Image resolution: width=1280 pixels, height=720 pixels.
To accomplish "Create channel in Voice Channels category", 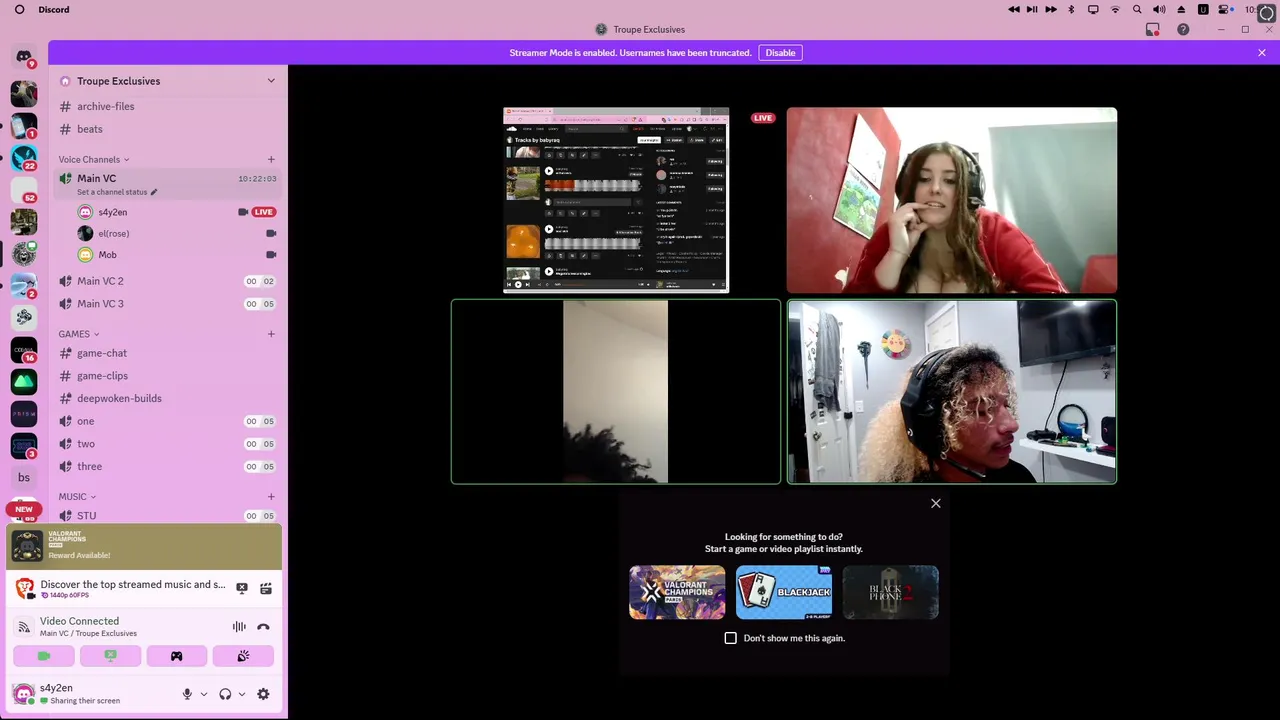I will click(x=271, y=159).
